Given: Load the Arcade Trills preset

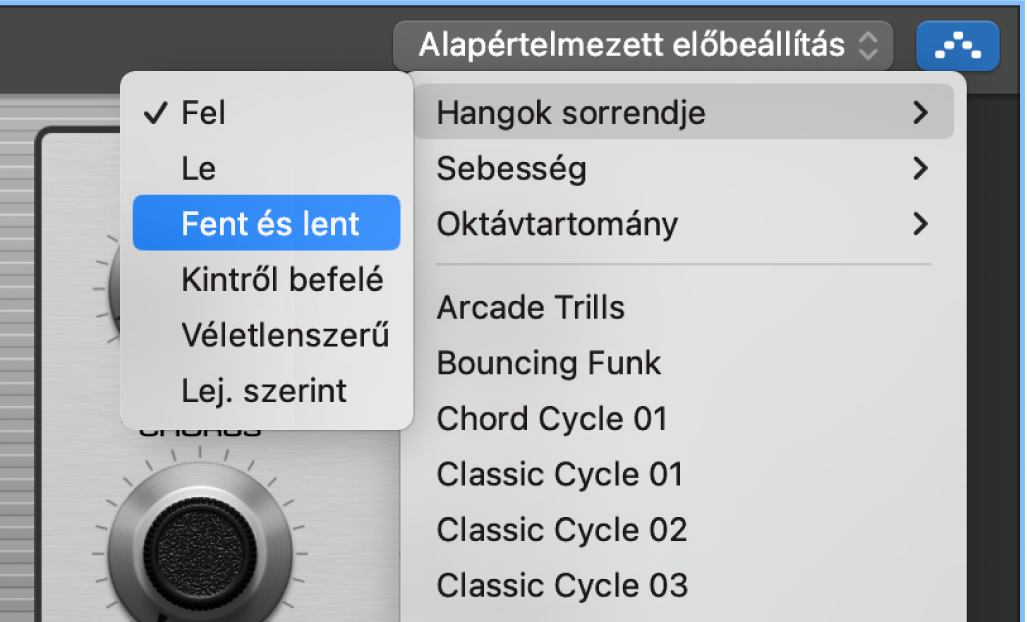Looking at the screenshot, I should pos(530,308).
